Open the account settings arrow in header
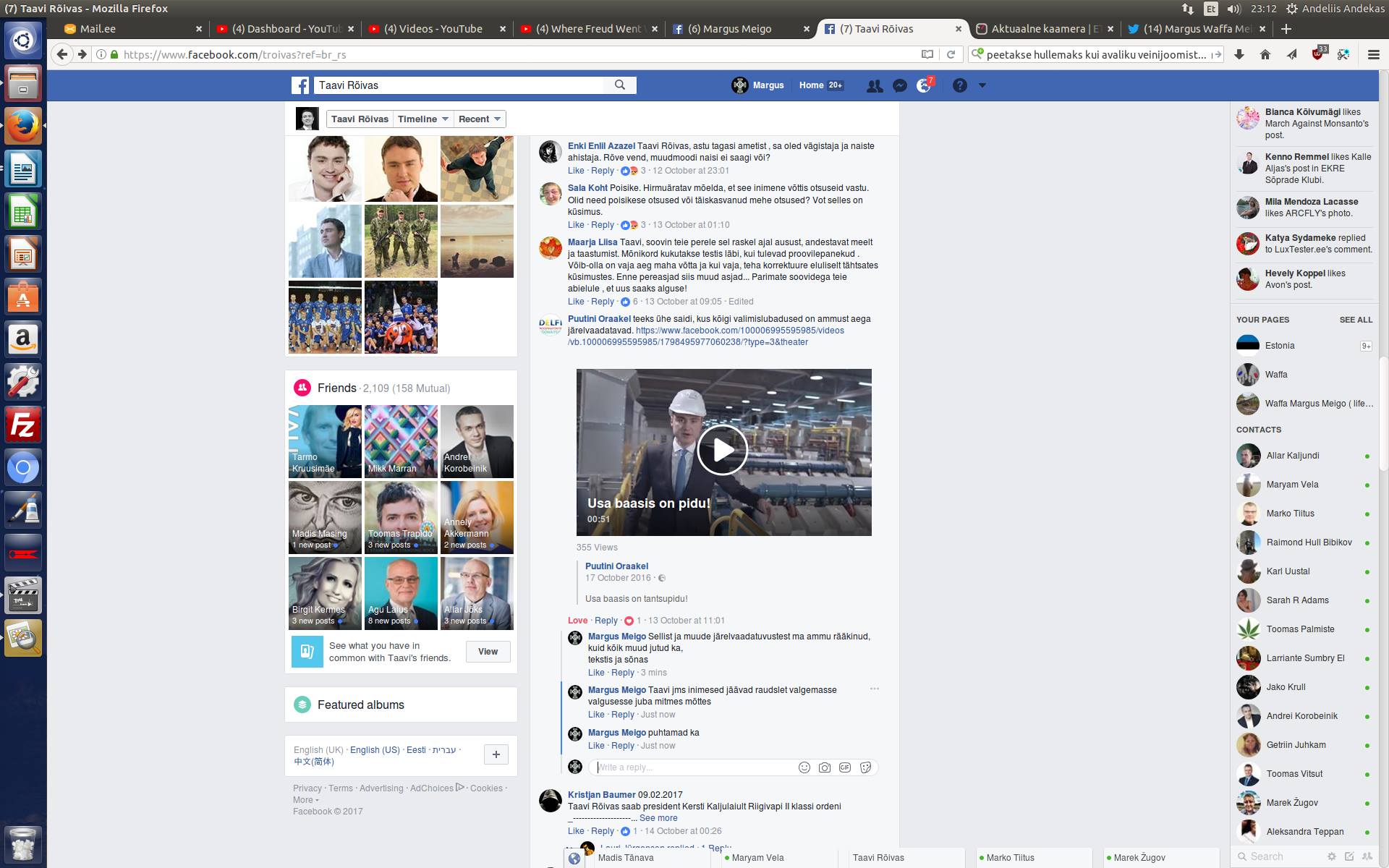Screen dimensions: 1389x868 [982, 85]
